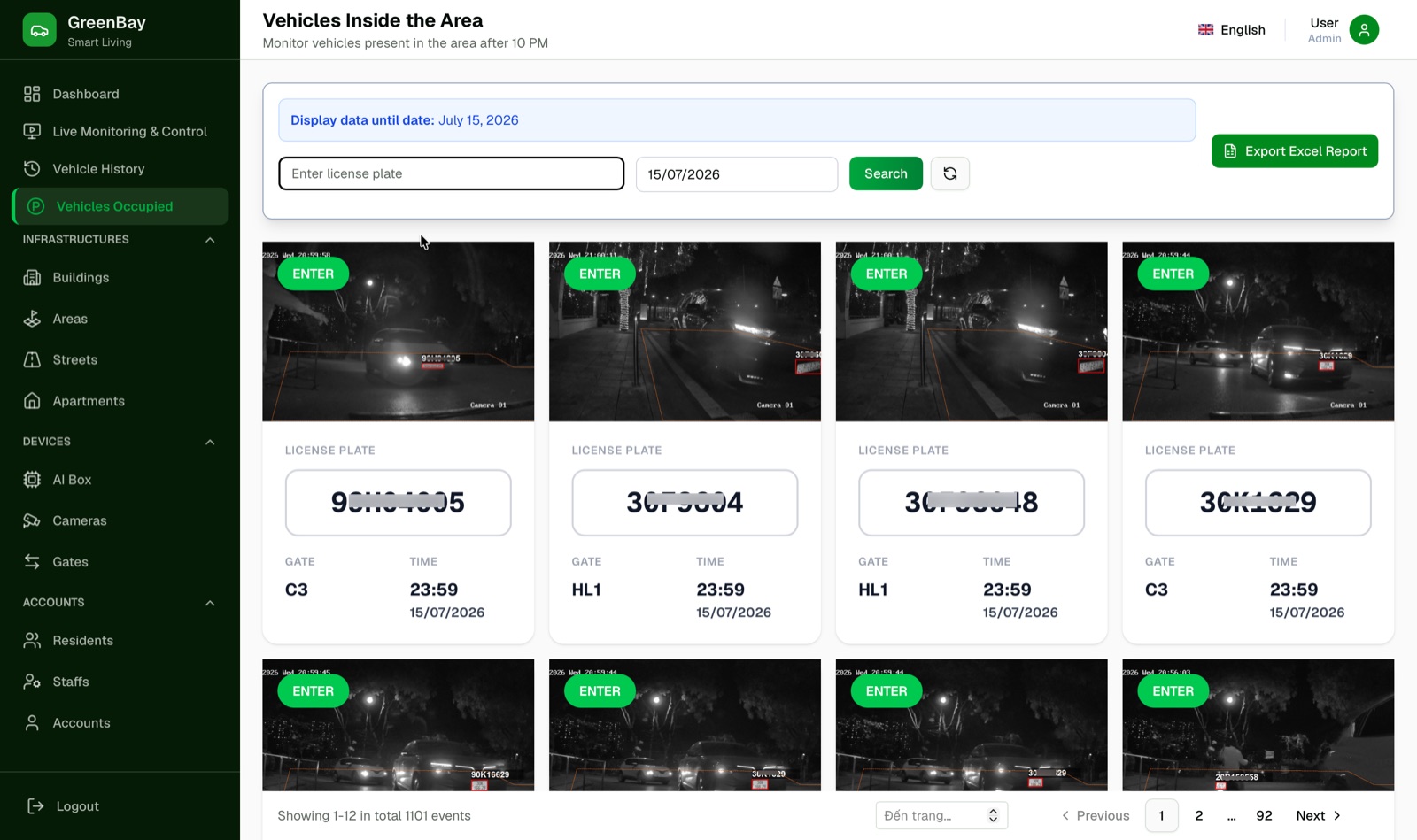Click the Gates arrows icon
This screenshot has width=1417, height=840.
pyautogui.click(x=32, y=562)
